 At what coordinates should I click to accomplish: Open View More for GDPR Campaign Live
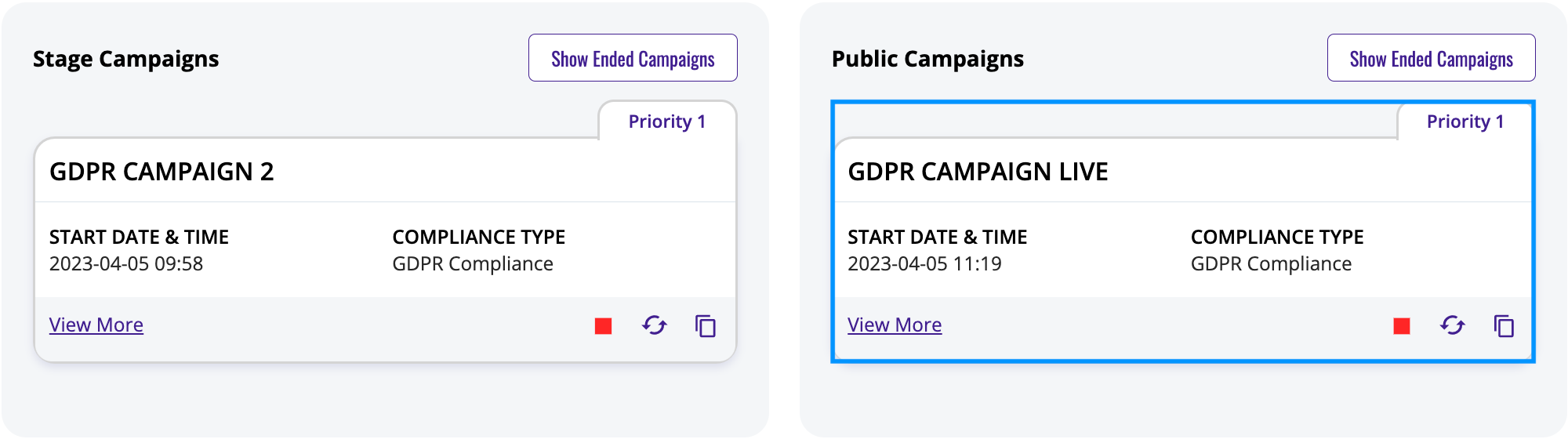(x=895, y=325)
